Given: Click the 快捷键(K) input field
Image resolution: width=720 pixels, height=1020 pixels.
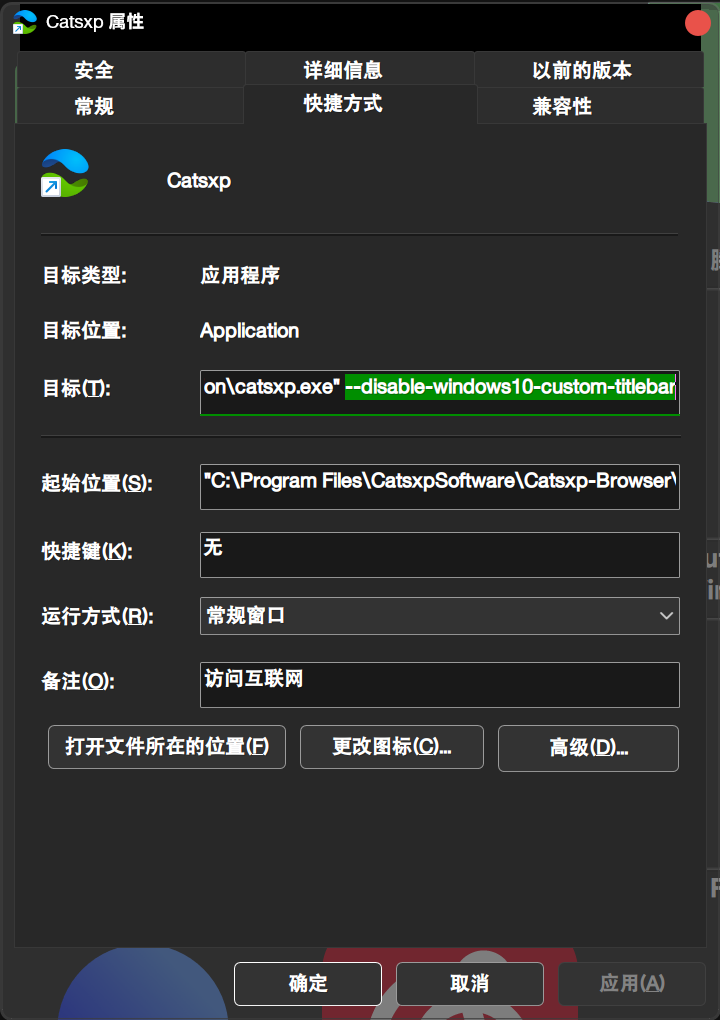Looking at the screenshot, I should click(x=440, y=555).
